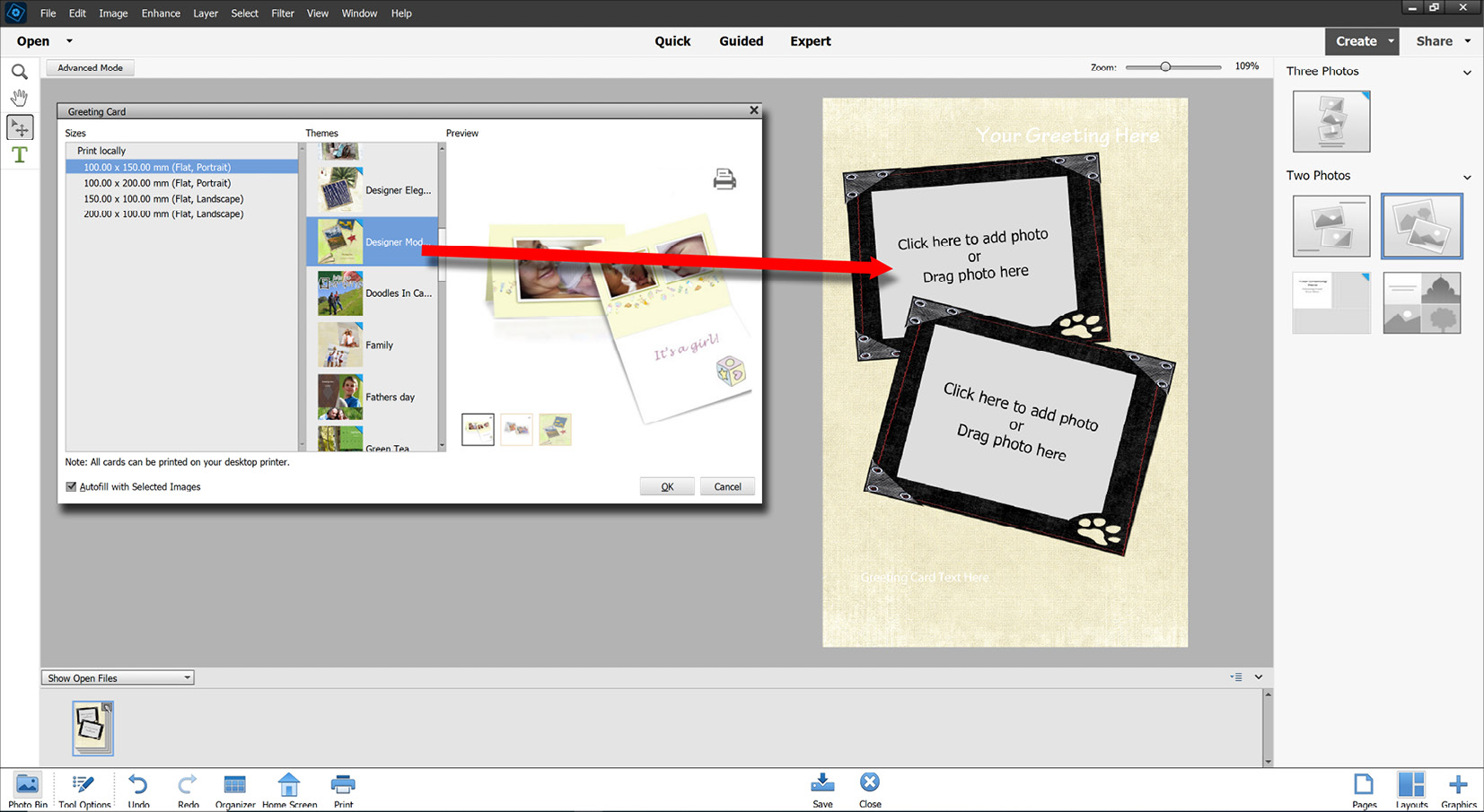Toggle the Photo Bin panel

(28, 791)
